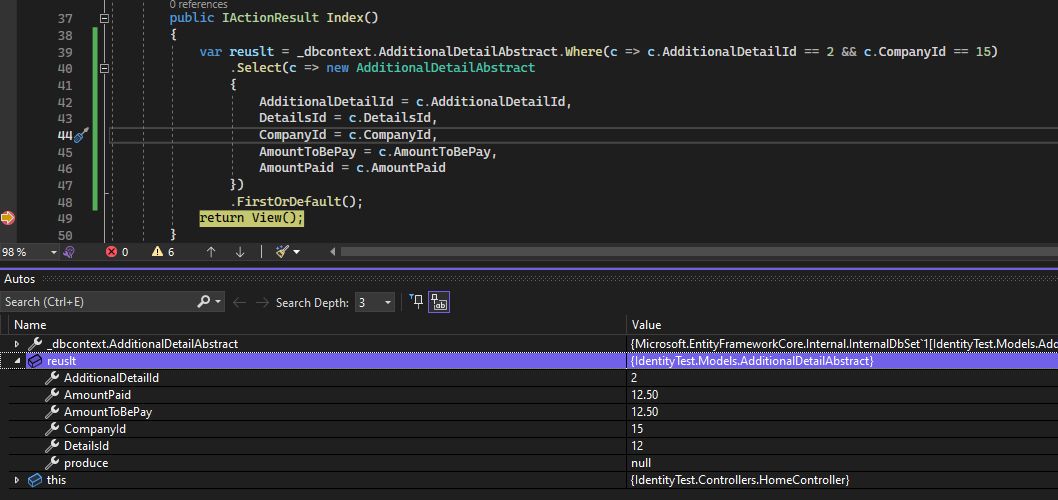Collapse the Index method at line 37
1058x500 pixels.
tap(104, 18)
